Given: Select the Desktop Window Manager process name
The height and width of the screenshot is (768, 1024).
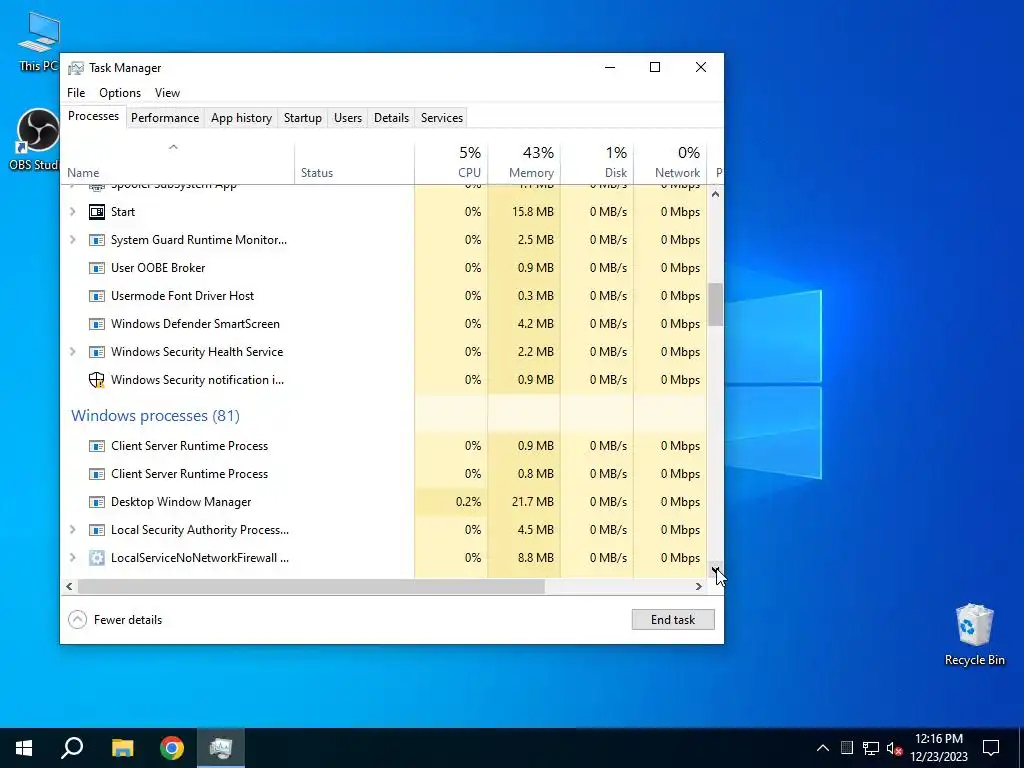Looking at the screenshot, I should (181, 502).
